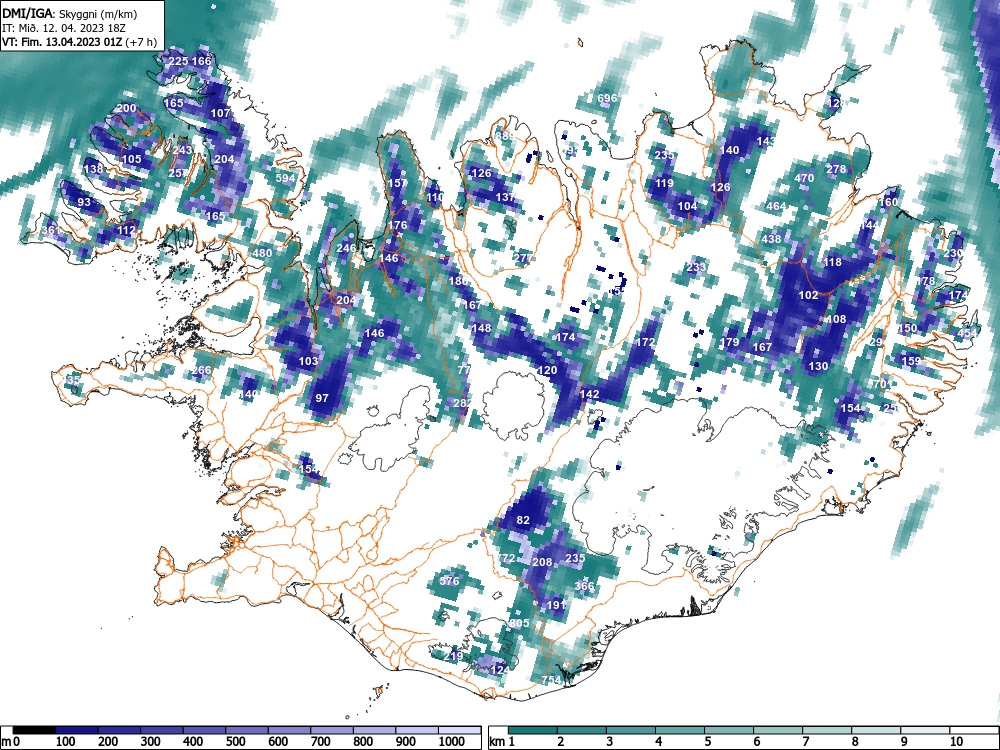
Task: Click the map value 470
Action: tap(804, 178)
